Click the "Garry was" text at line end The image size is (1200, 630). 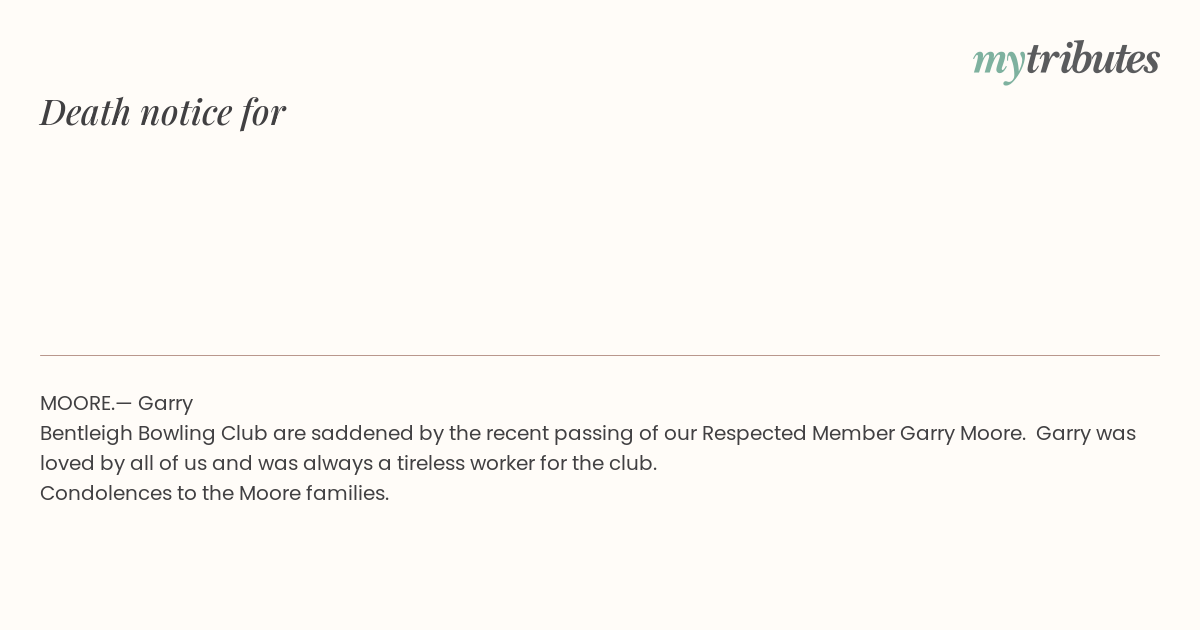(1086, 434)
